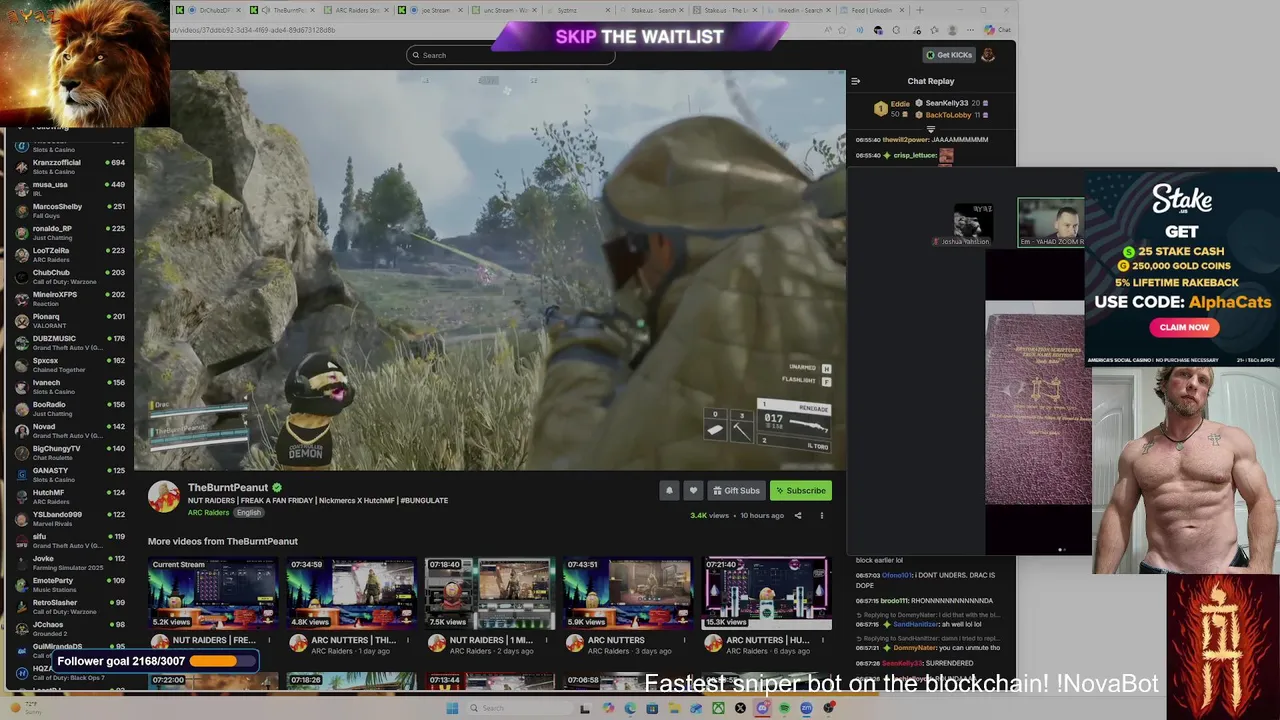Image resolution: width=1280 pixels, height=720 pixels.
Task: Click Kranzzofficial avatar in sidebar
Action: pos(21,166)
